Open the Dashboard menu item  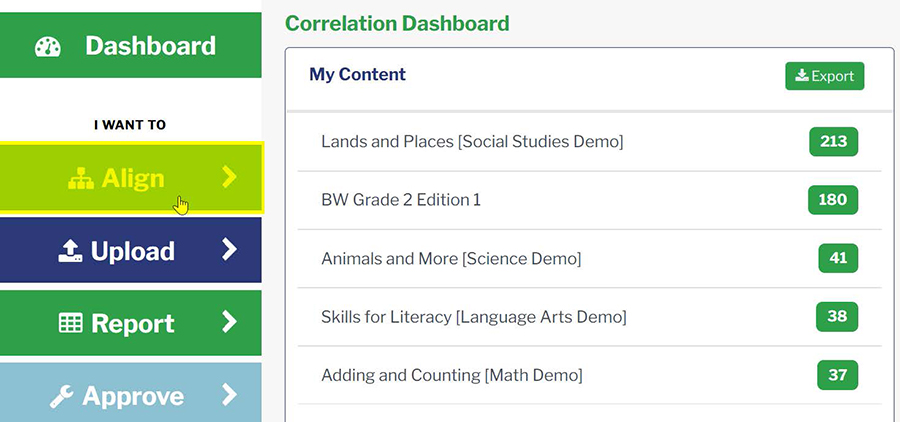[150, 46]
